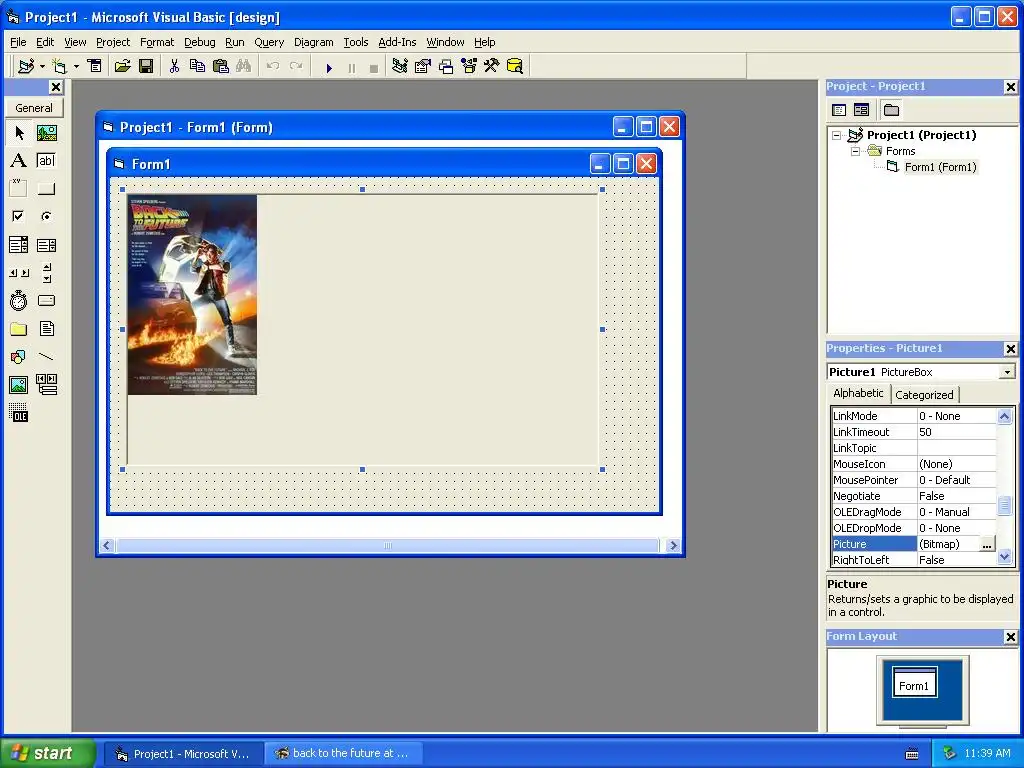The height and width of the screenshot is (768, 1024).
Task: Select the VScrollBar tool in toolbox
Action: 46,273
